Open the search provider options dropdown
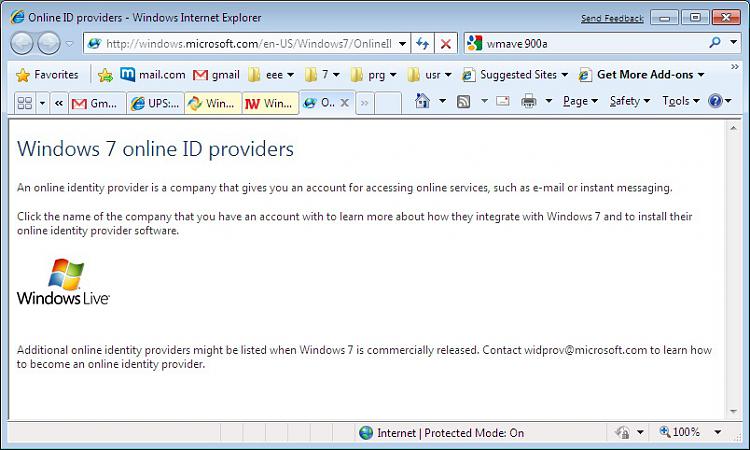Image resolution: width=750 pixels, height=450 pixels. click(x=734, y=43)
